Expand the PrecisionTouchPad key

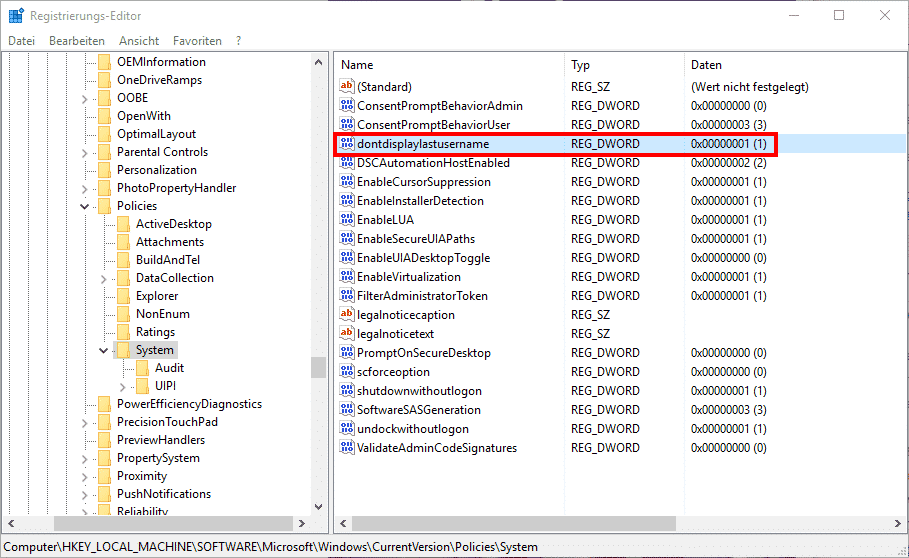click(x=85, y=423)
